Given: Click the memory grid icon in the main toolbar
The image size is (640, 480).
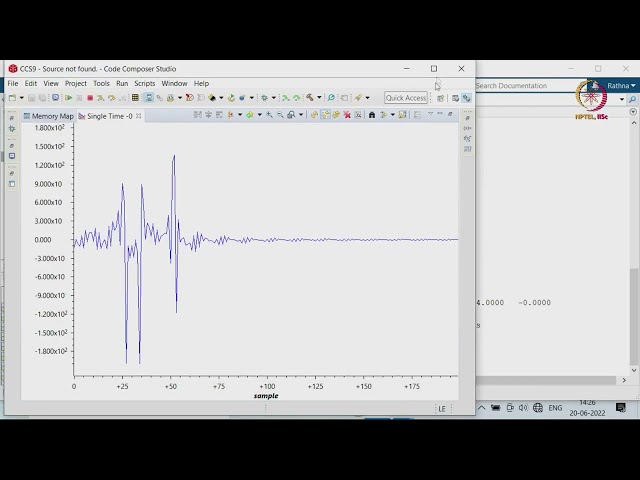Looking at the screenshot, I should click(135, 98).
